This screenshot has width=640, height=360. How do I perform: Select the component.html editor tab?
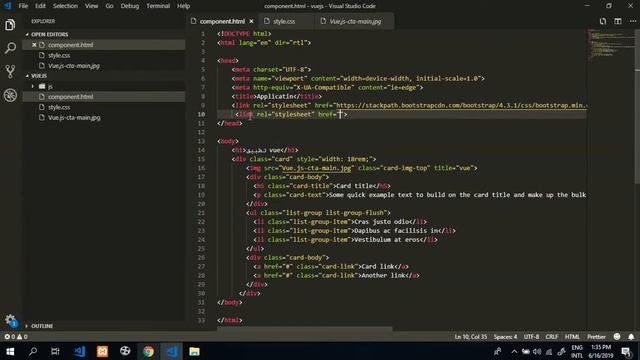click(222, 21)
